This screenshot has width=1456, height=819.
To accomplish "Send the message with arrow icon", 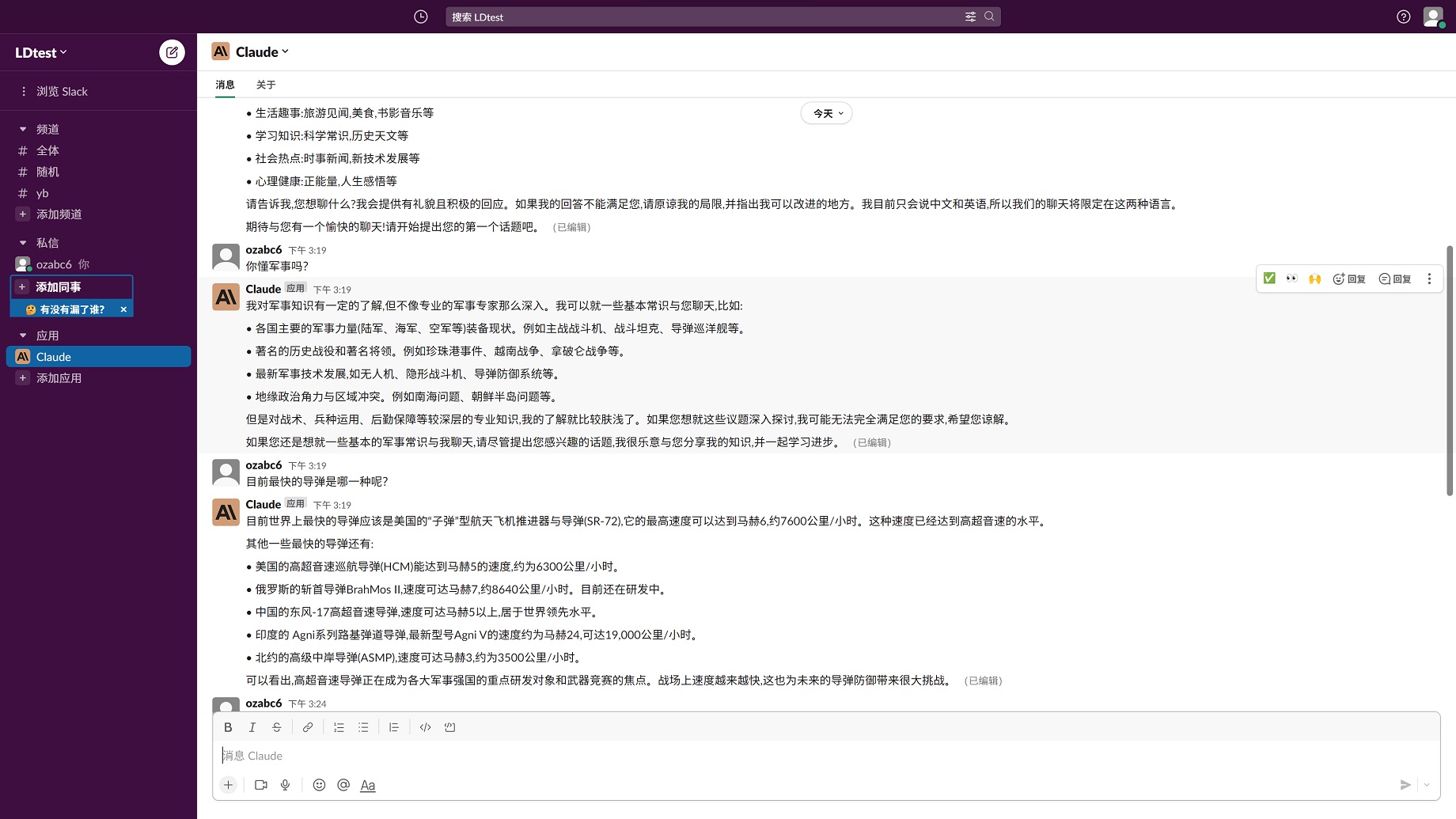I will coord(1405,785).
